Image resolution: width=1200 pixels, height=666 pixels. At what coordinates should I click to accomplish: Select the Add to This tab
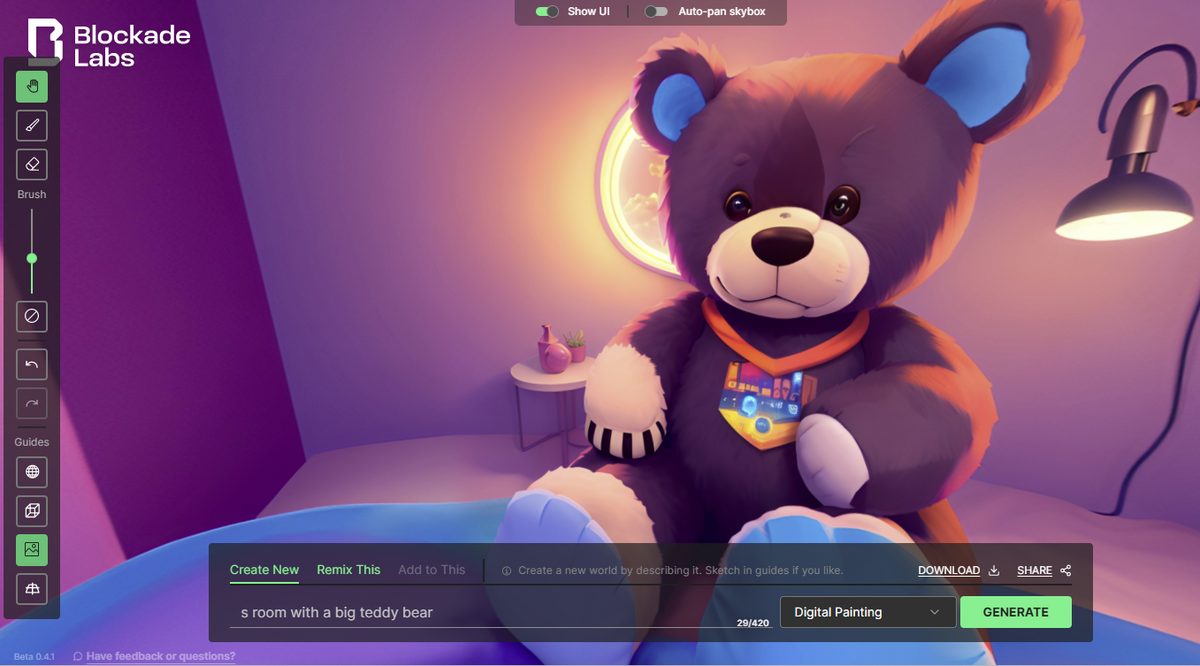click(432, 570)
